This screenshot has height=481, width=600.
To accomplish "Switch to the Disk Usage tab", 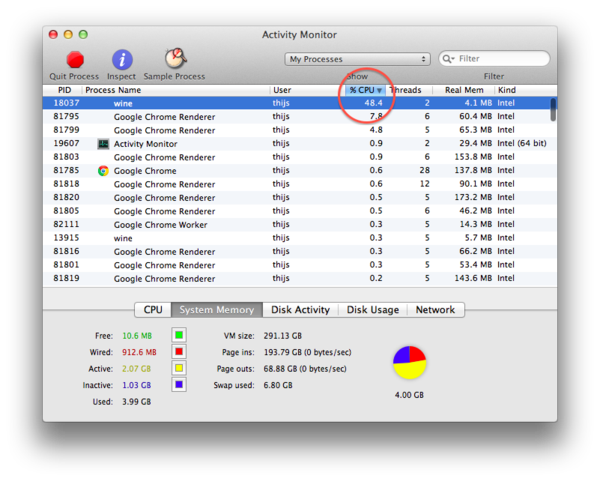I will click(x=373, y=310).
